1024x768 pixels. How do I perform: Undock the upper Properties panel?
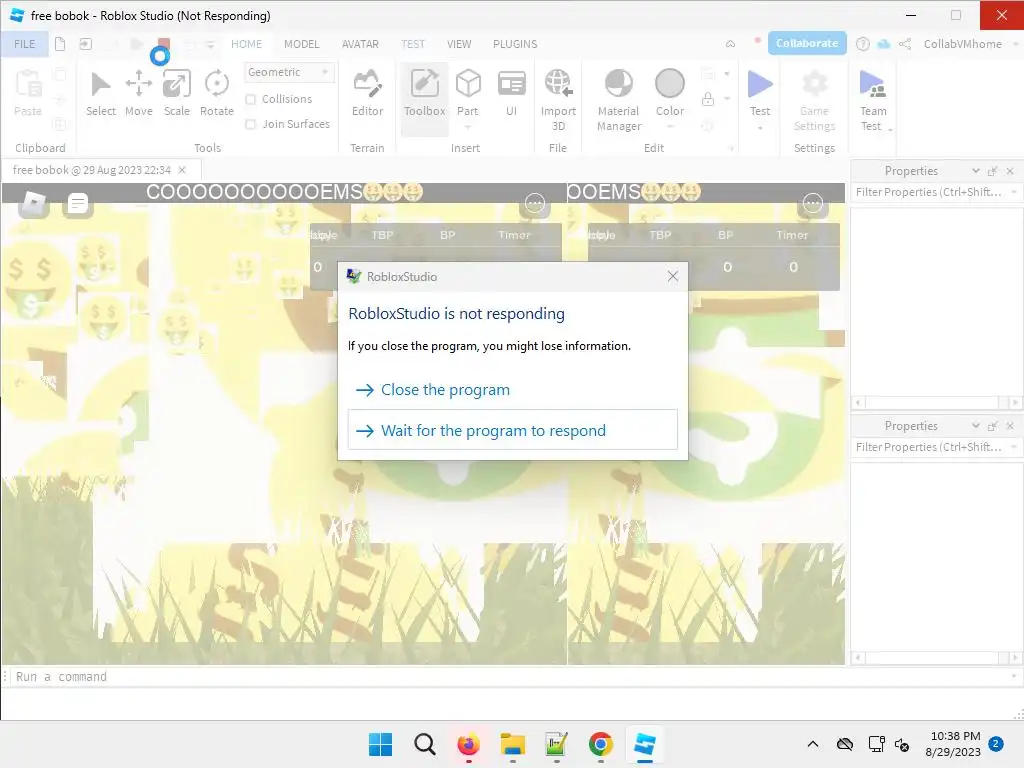tap(992, 170)
